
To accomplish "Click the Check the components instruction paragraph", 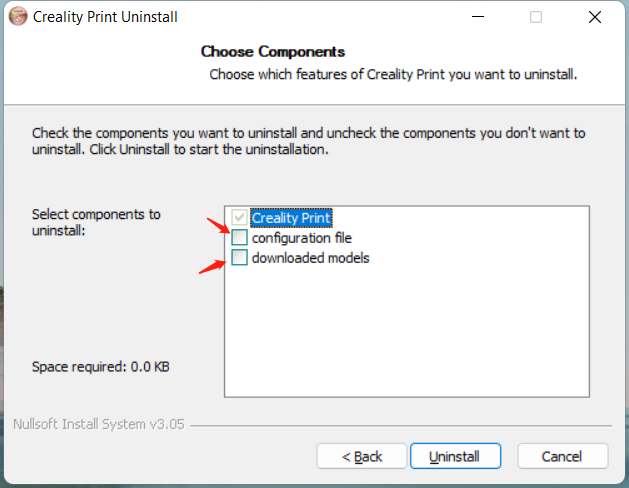I will [x=308, y=141].
